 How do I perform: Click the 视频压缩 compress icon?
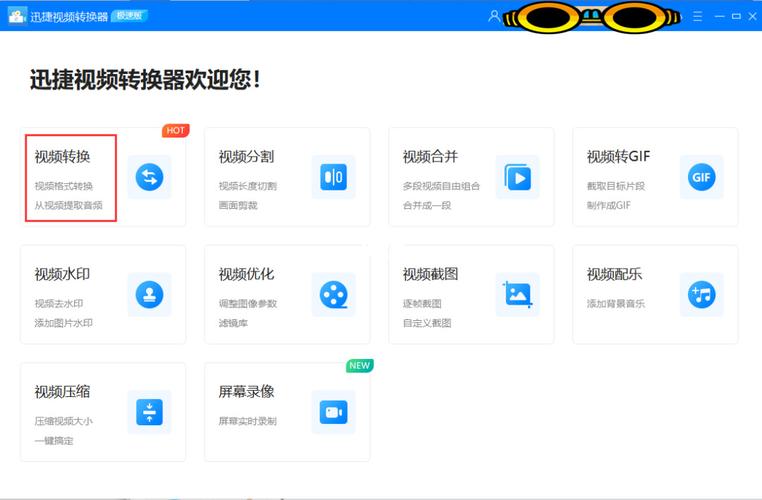150,412
